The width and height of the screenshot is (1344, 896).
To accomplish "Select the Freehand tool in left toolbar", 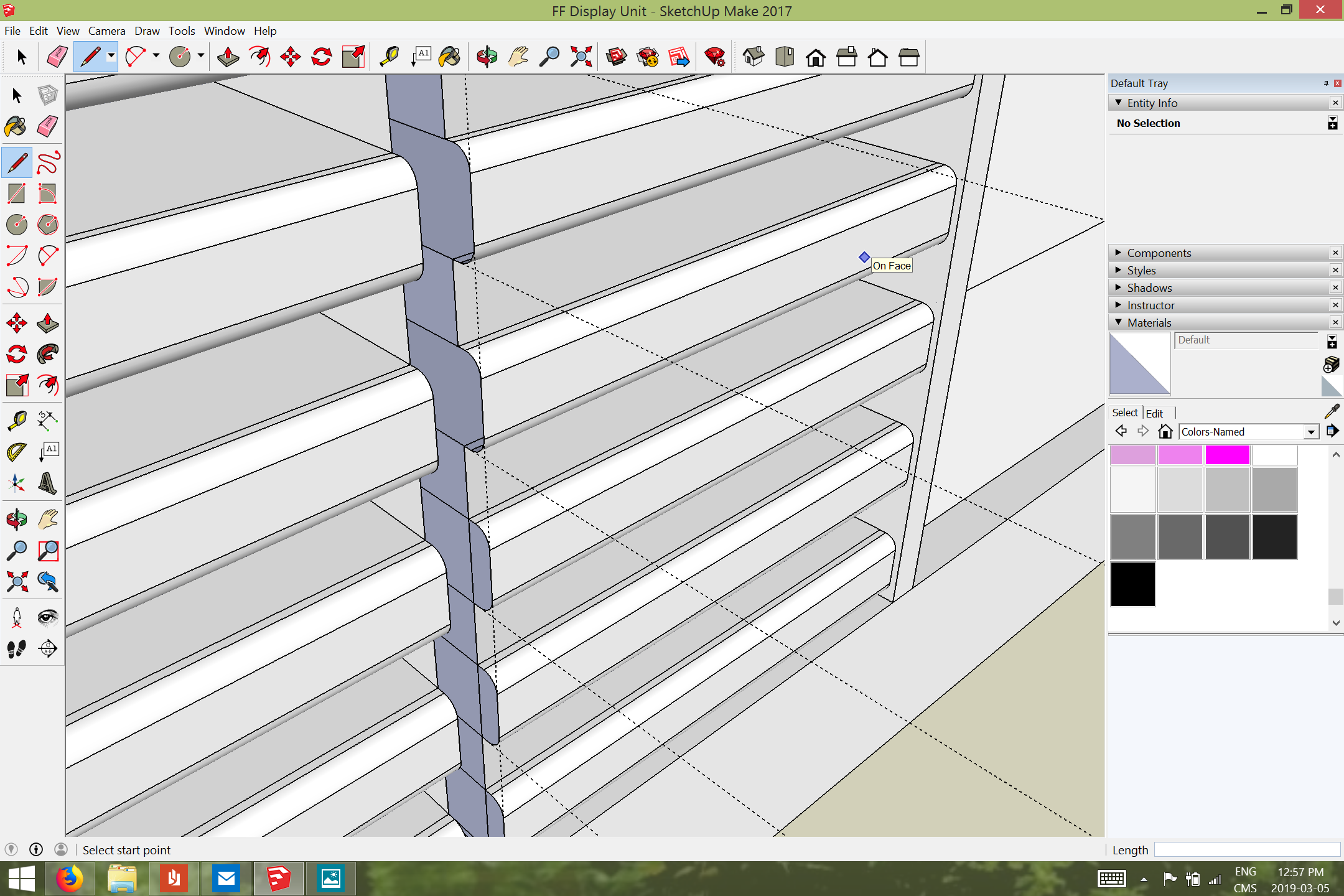I will point(48,163).
